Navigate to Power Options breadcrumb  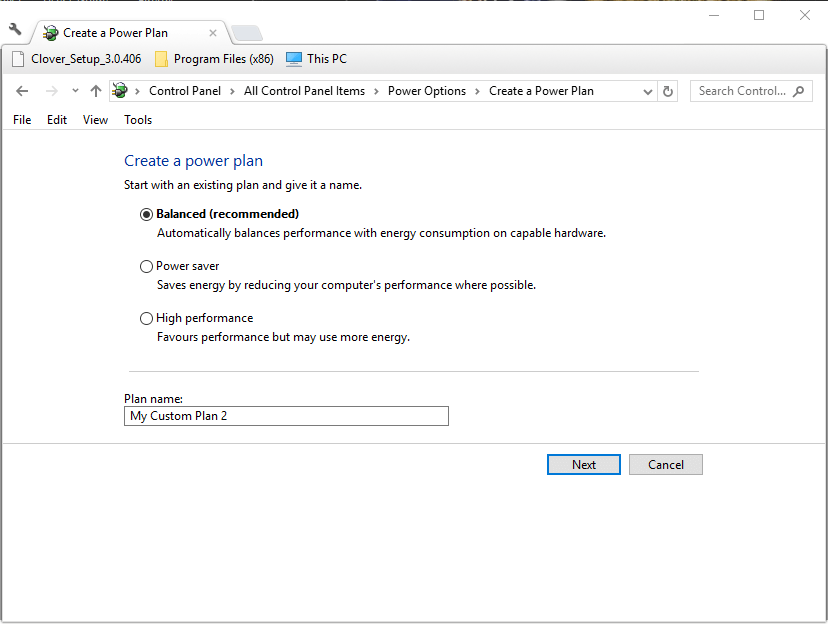pyautogui.click(x=427, y=91)
